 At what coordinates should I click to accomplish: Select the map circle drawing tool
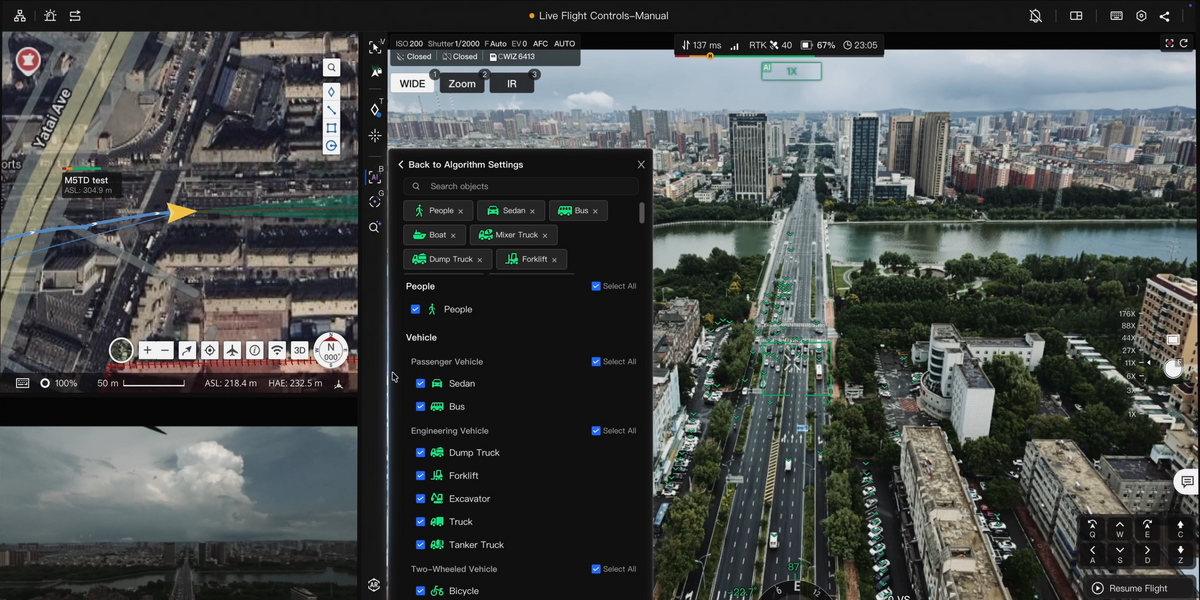331,146
